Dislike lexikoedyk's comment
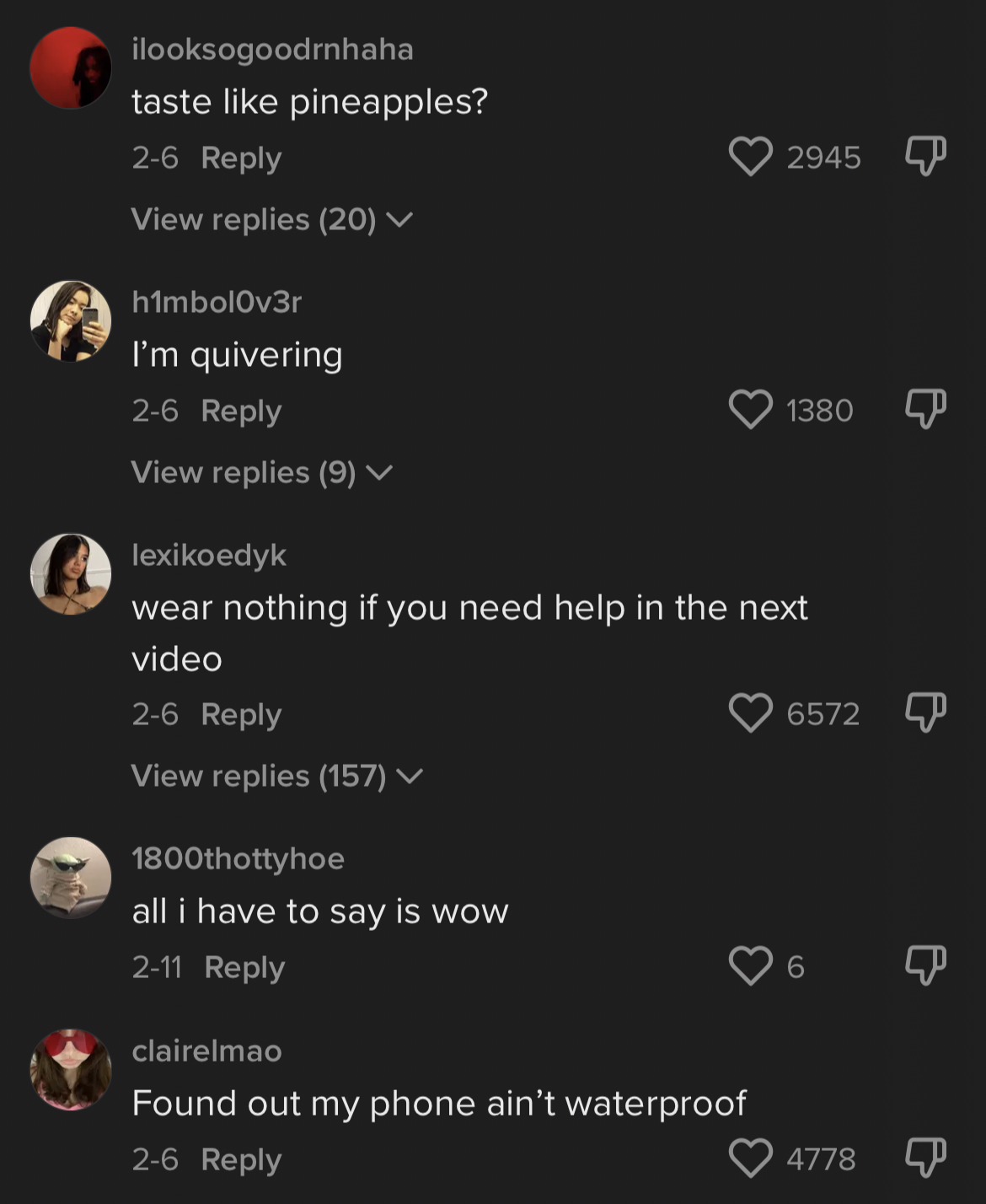Image resolution: width=986 pixels, height=1204 pixels. point(925,712)
